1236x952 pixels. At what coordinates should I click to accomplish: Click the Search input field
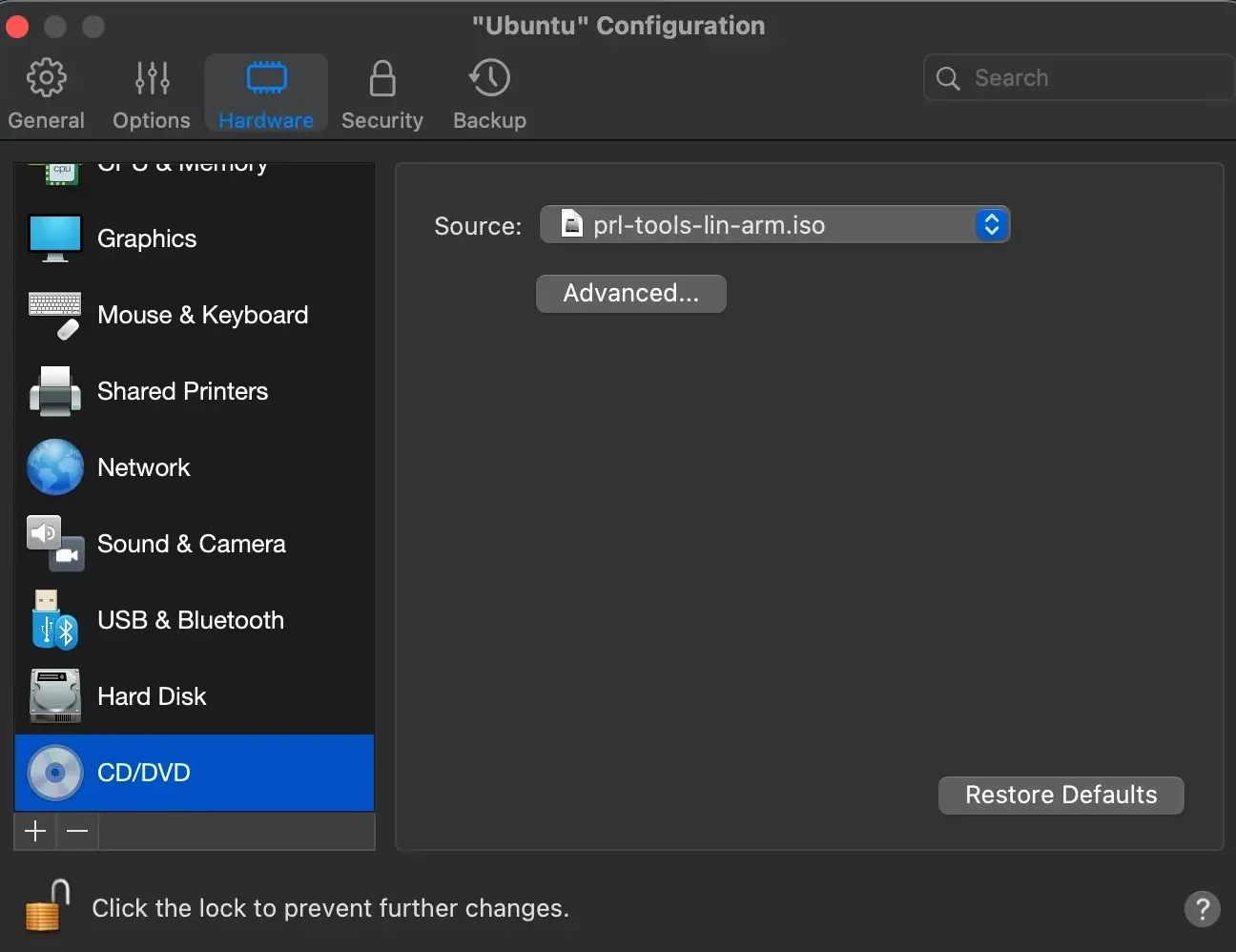coord(1087,78)
